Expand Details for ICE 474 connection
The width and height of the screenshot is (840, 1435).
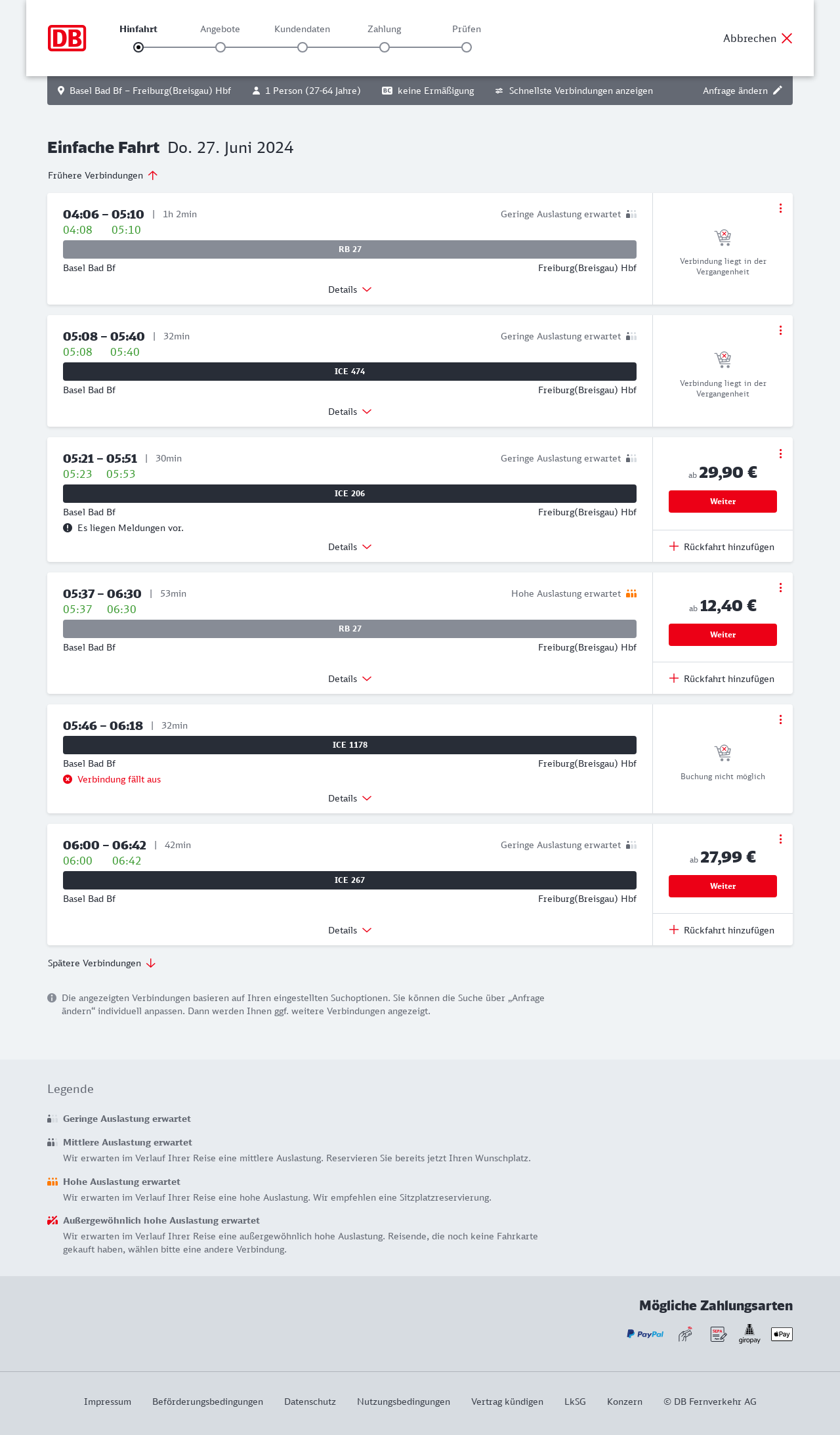click(350, 412)
